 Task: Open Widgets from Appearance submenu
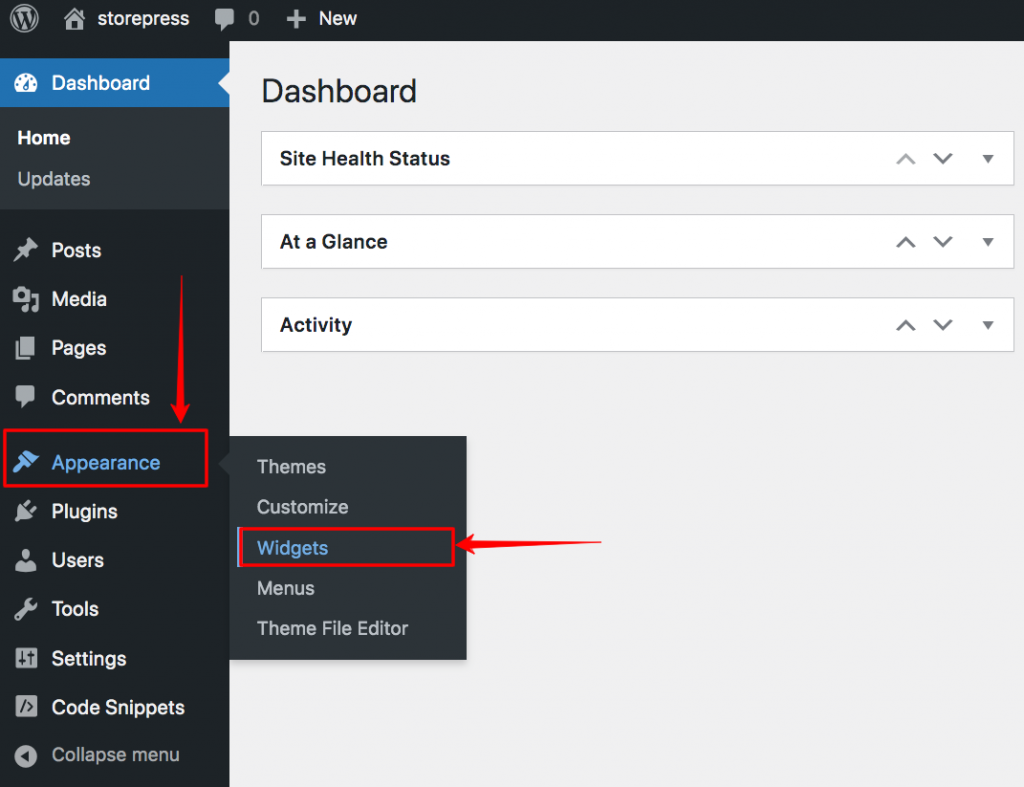(293, 548)
